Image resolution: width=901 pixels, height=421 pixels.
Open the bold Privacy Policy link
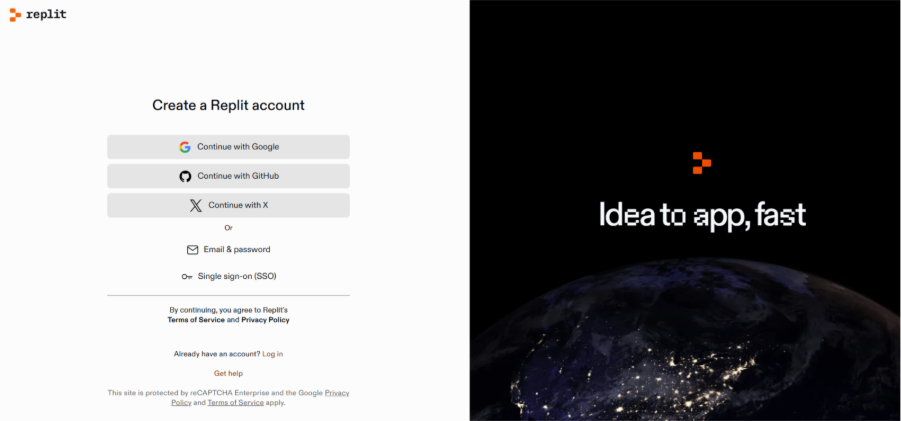265,320
